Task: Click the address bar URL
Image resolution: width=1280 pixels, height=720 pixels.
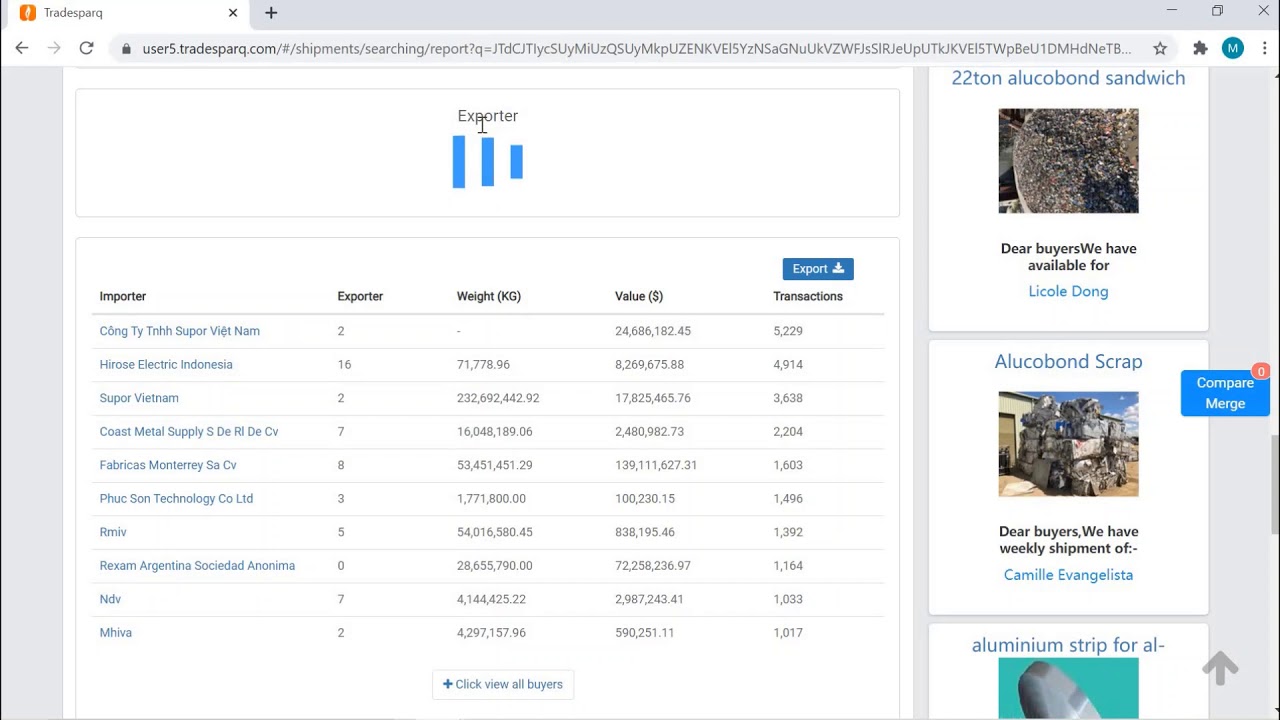Action: click(x=636, y=48)
